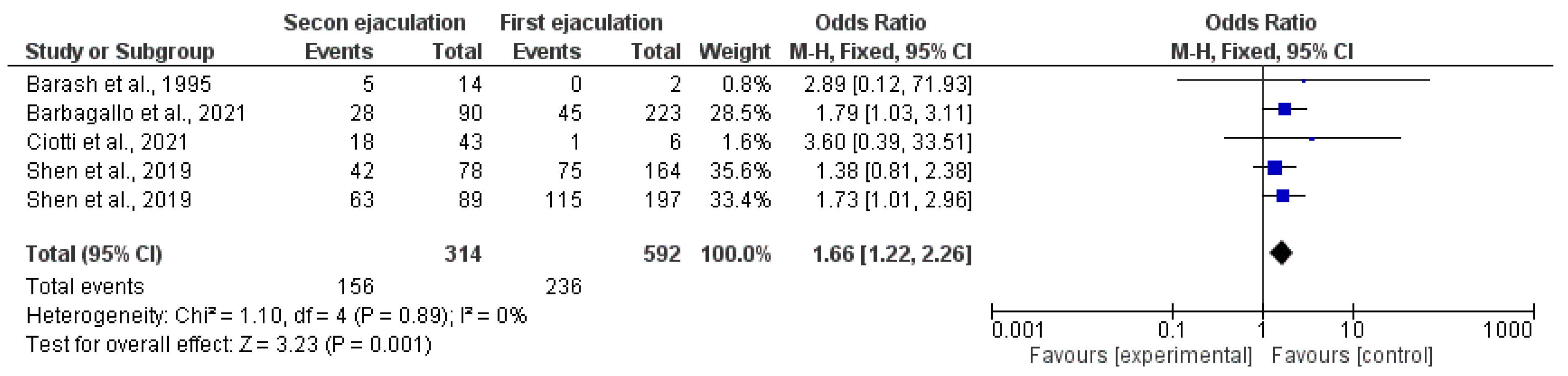Click the Heterogeneity statistics line
The width and height of the screenshot is (1568, 376).
click(x=277, y=315)
